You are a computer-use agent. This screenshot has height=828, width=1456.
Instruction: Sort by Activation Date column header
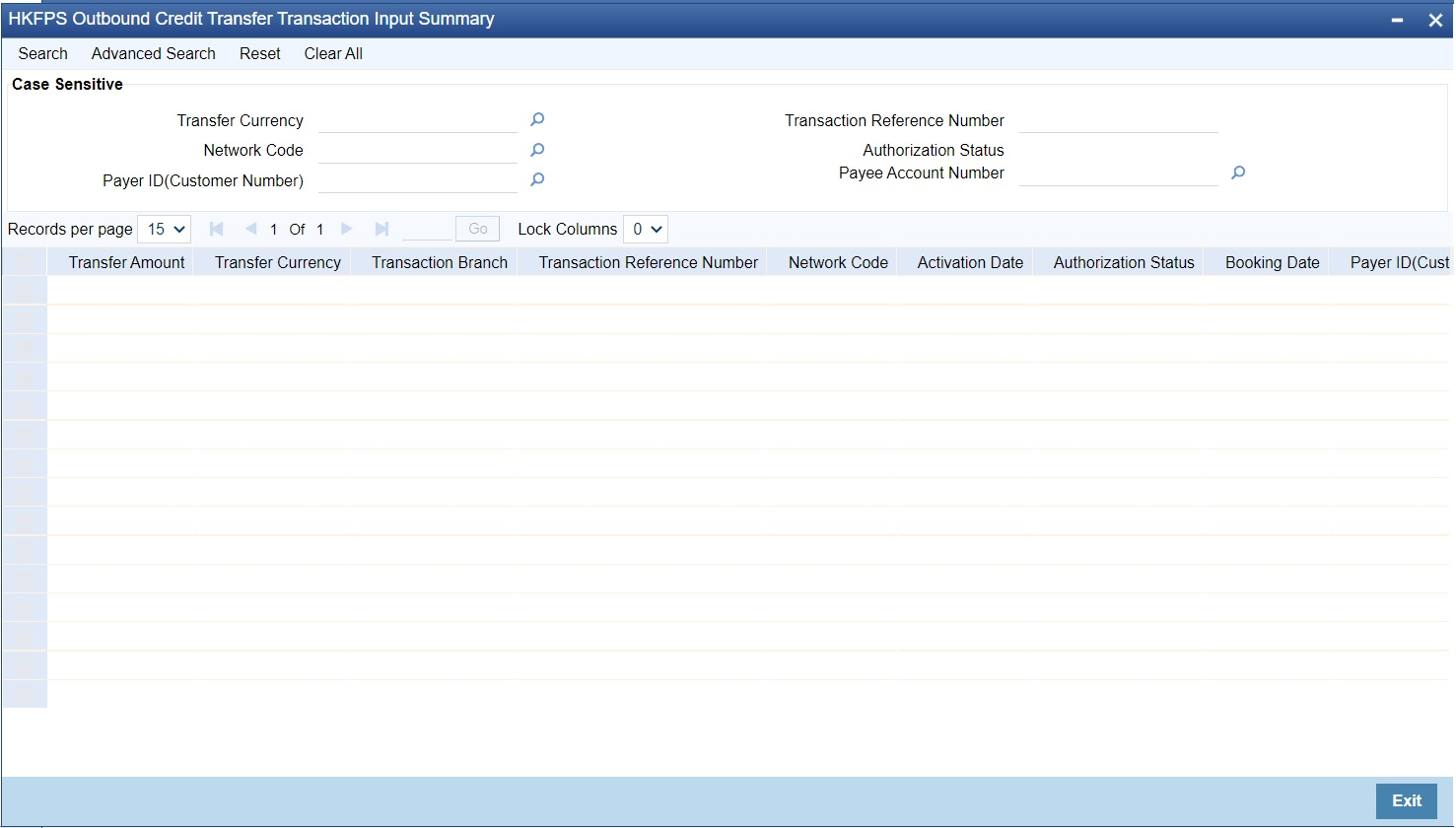(971, 263)
